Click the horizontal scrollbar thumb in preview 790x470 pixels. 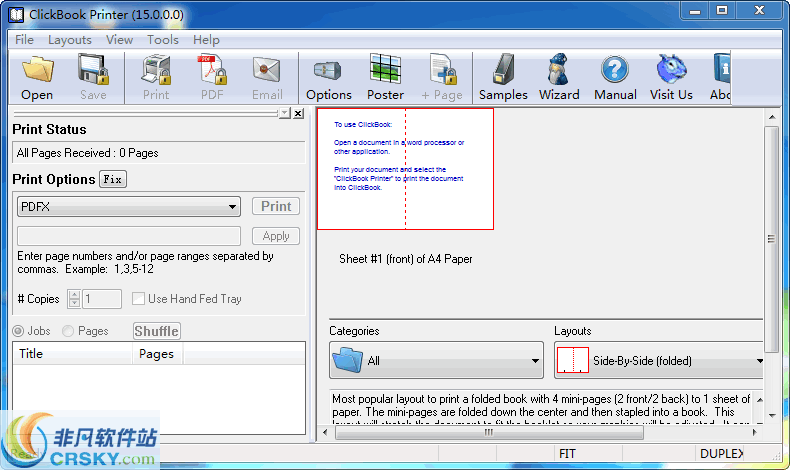pos(489,432)
